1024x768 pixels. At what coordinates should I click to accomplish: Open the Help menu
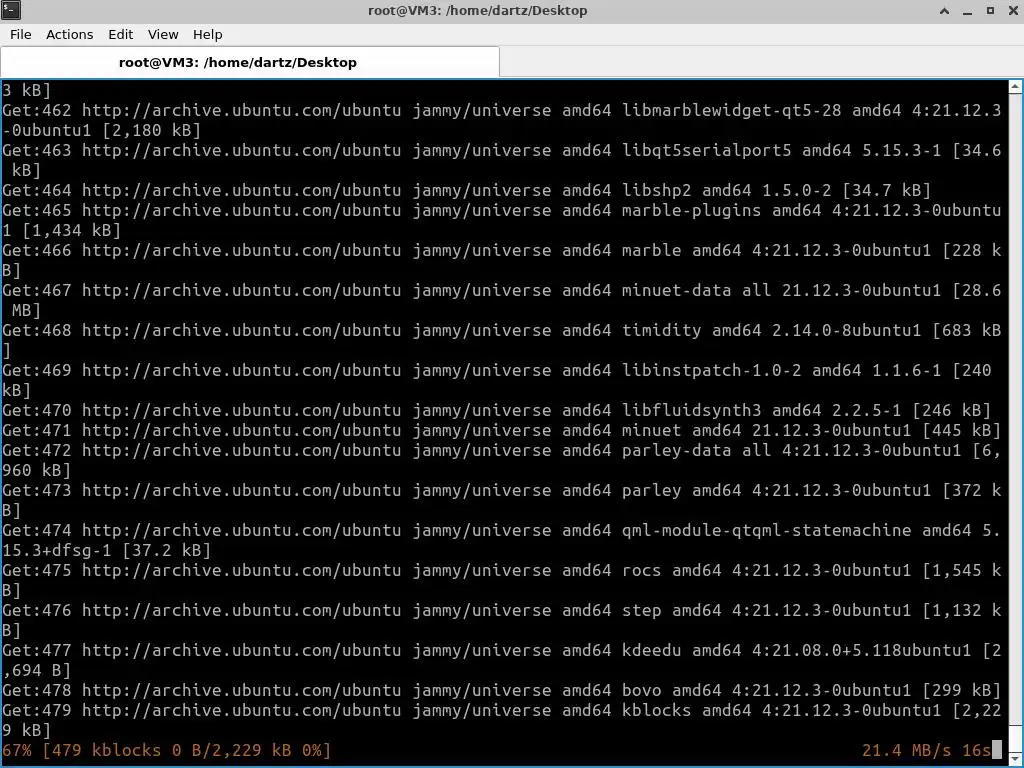[208, 35]
